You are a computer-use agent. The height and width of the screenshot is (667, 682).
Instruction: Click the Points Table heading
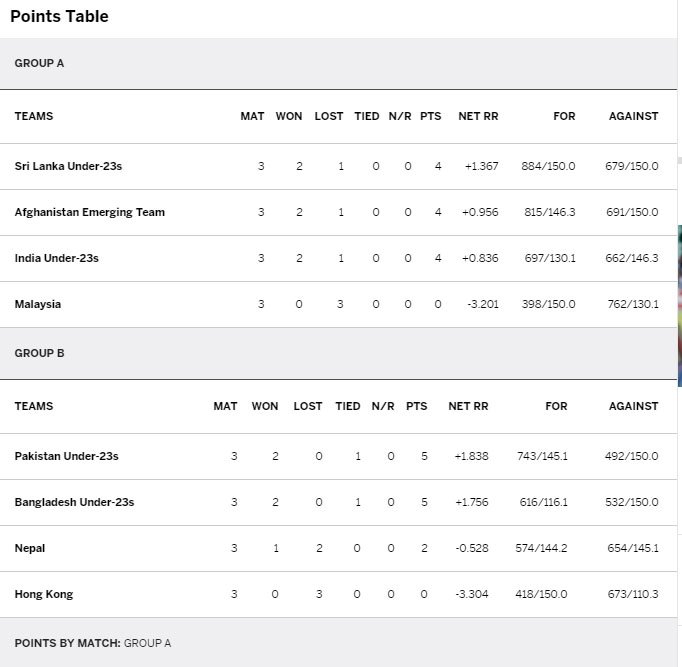59,17
